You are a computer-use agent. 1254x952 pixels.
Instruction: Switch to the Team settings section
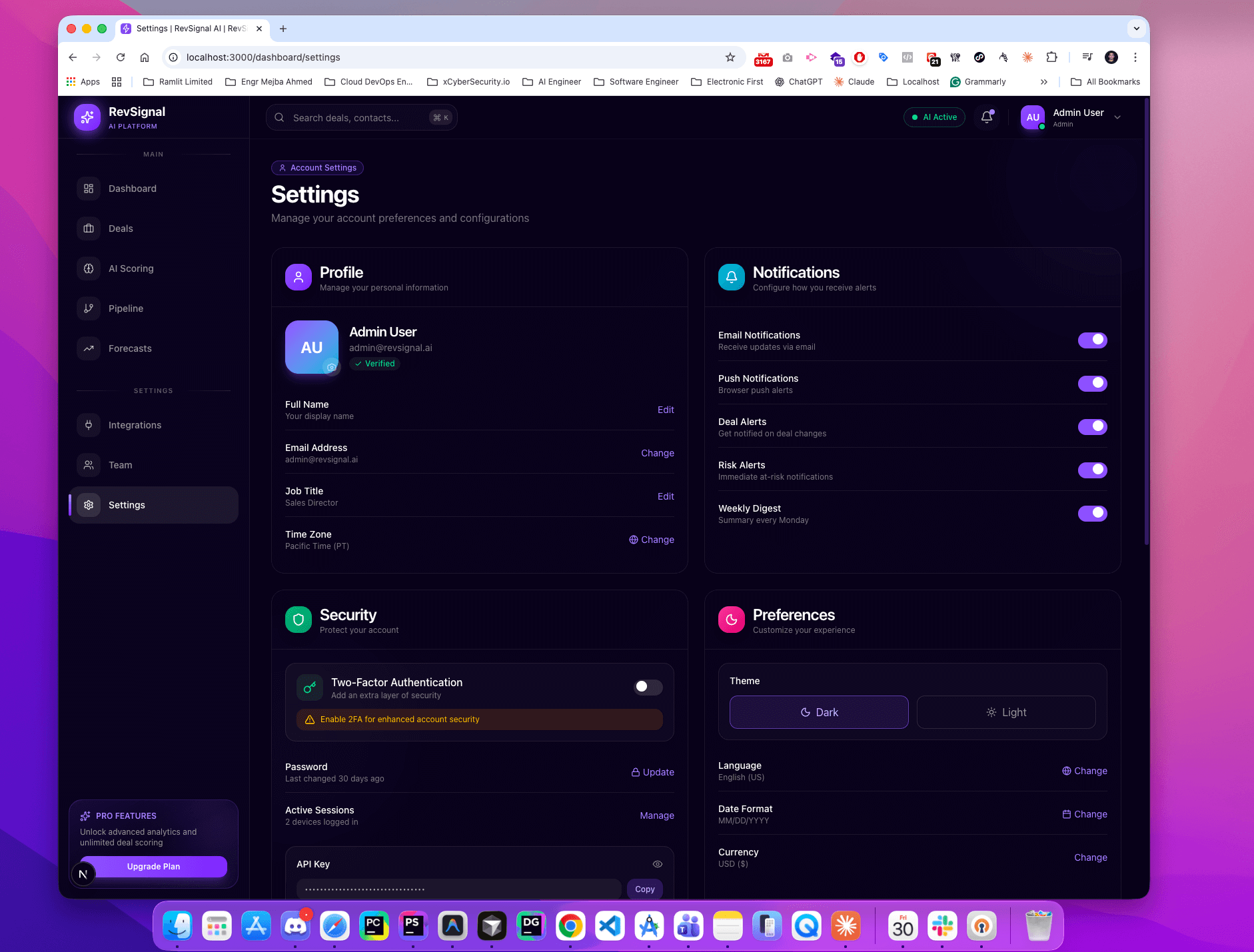coord(120,465)
